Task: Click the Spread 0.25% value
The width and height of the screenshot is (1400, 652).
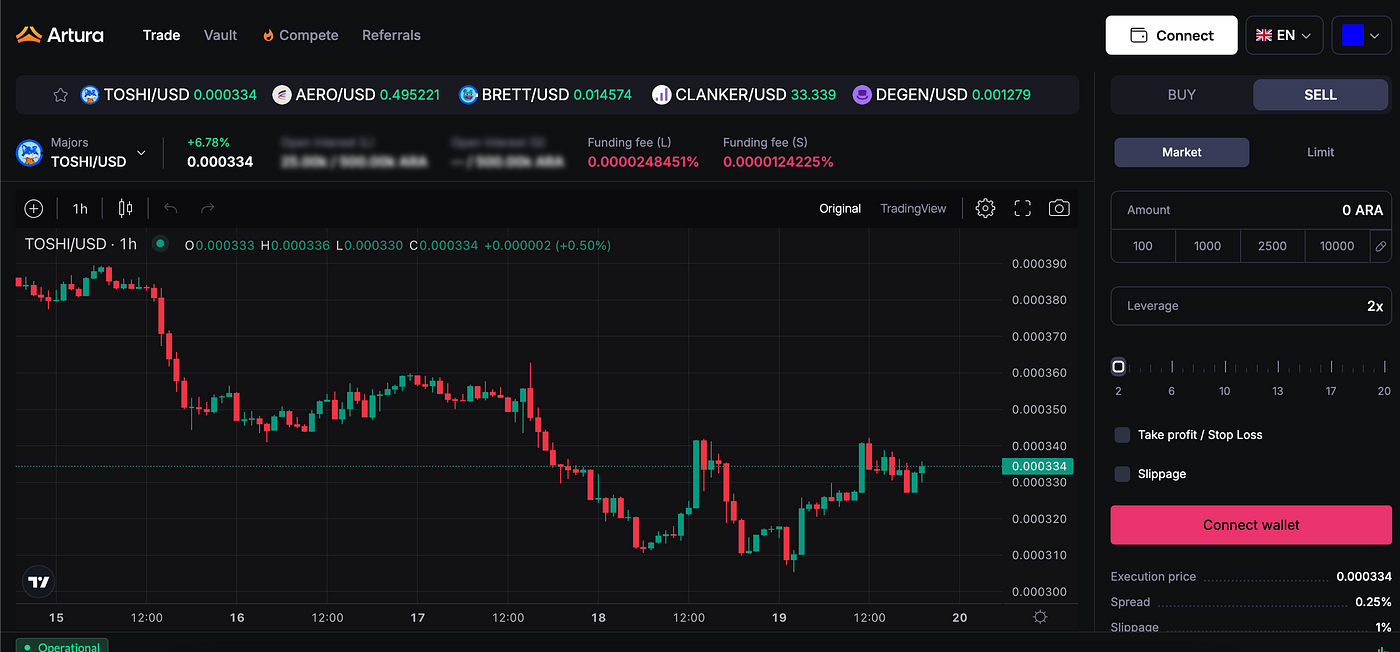Action: click(x=1374, y=602)
